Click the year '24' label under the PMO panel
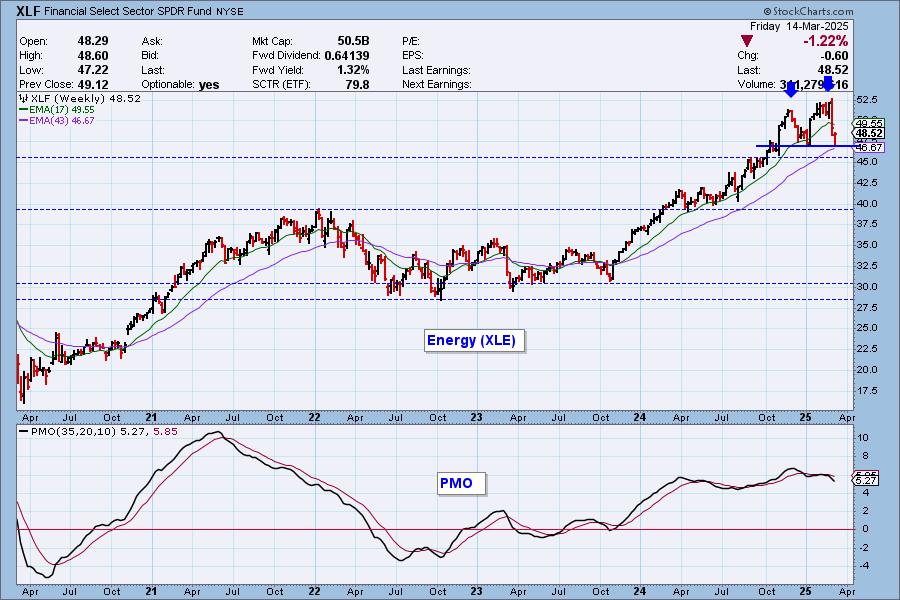The height and width of the screenshot is (600, 900). pyautogui.click(x=640, y=591)
